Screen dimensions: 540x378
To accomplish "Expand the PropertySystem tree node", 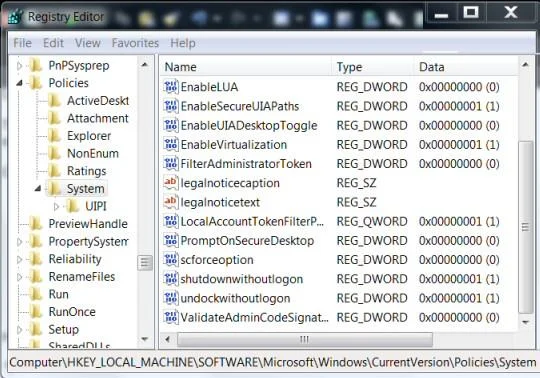I will click(20, 242).
